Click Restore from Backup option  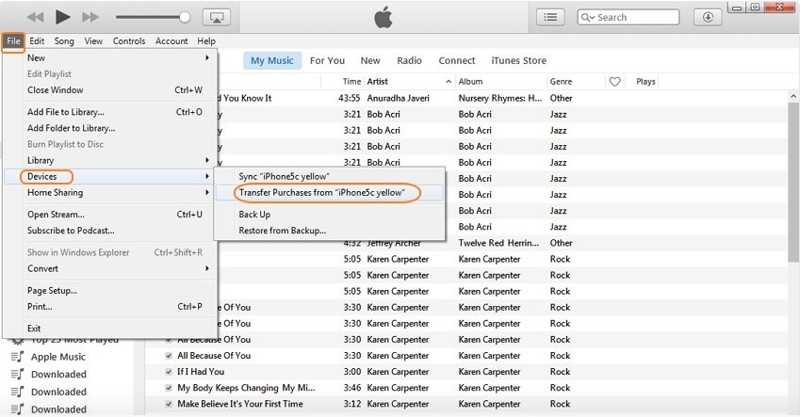pos(281,230)
